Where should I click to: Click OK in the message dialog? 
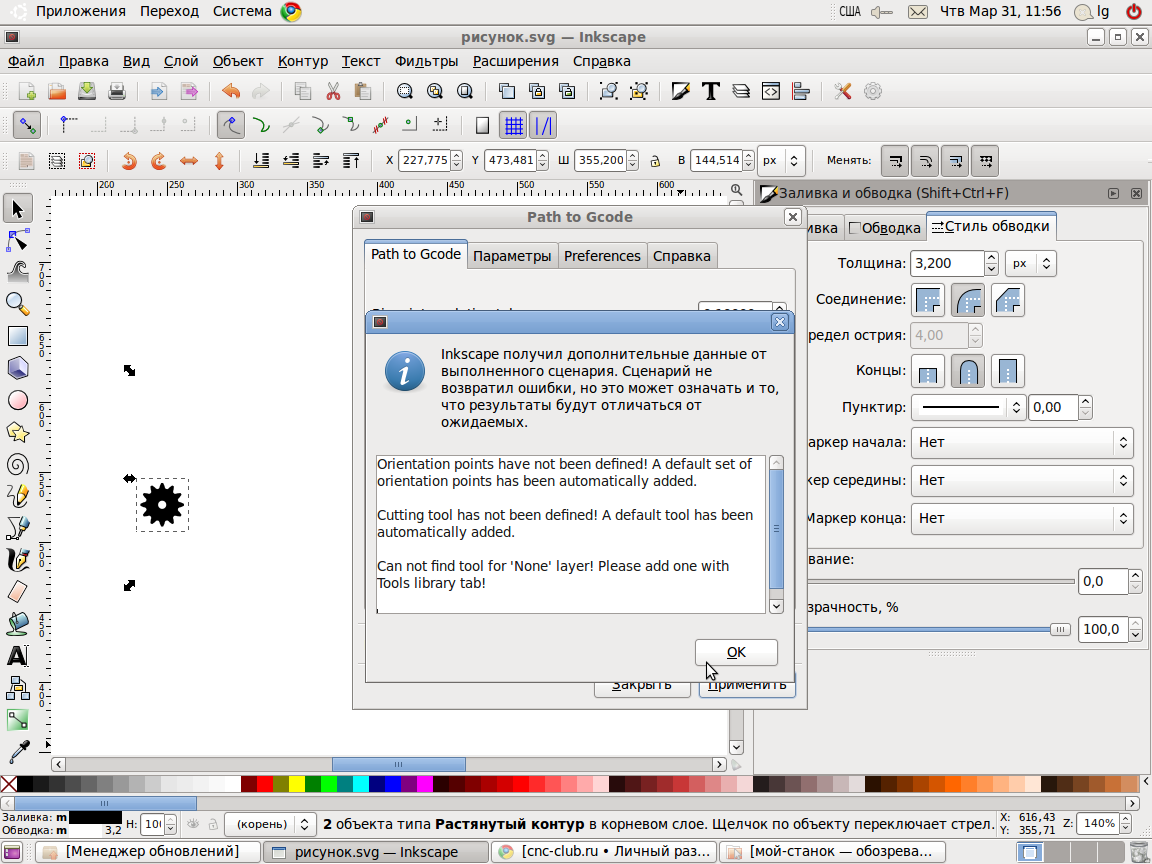pos(736,652)
